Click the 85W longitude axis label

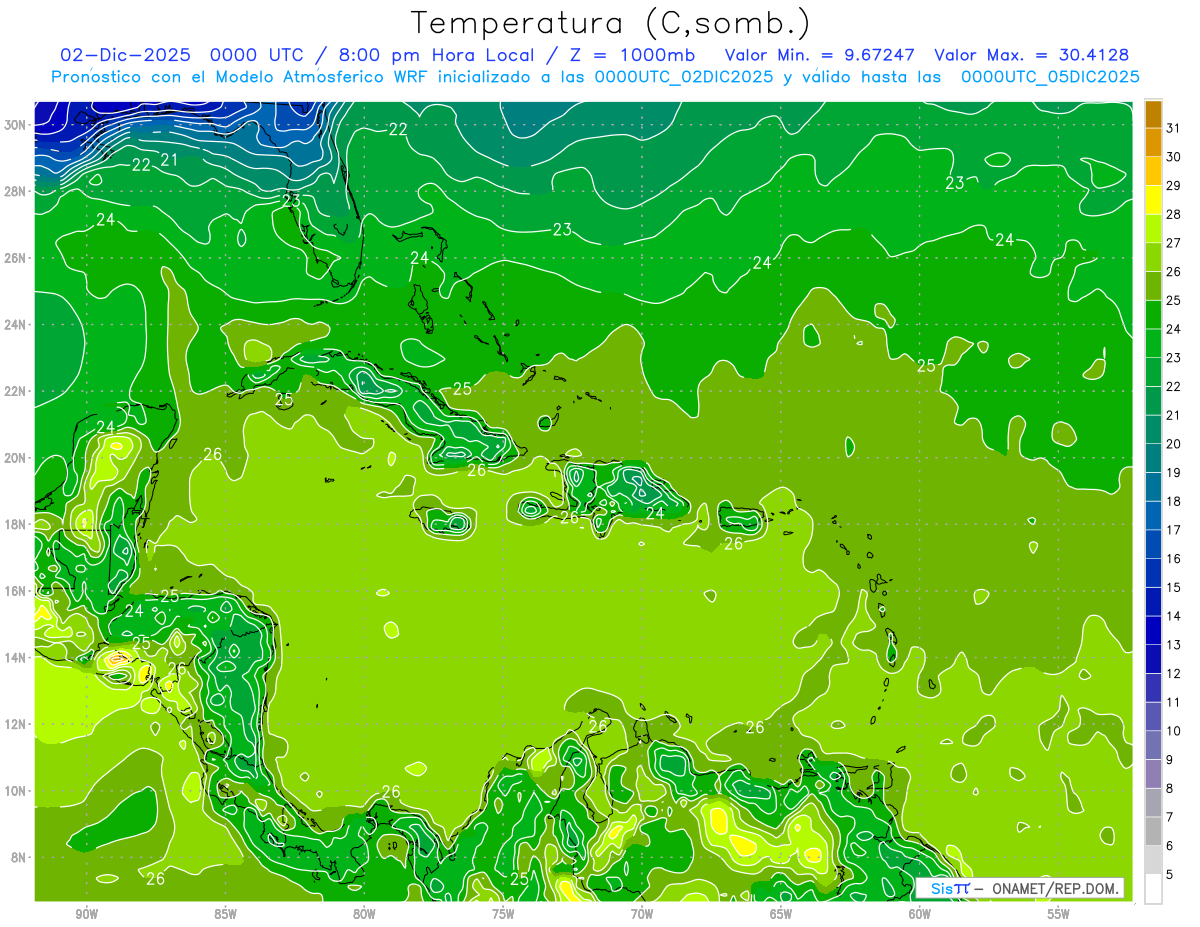tap(225, 914)
